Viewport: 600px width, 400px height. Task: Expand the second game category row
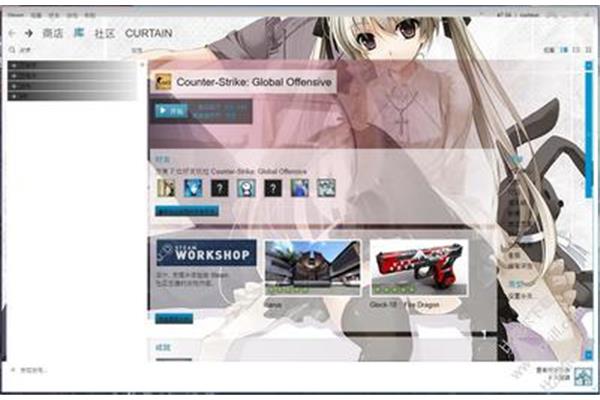(72, 76)
